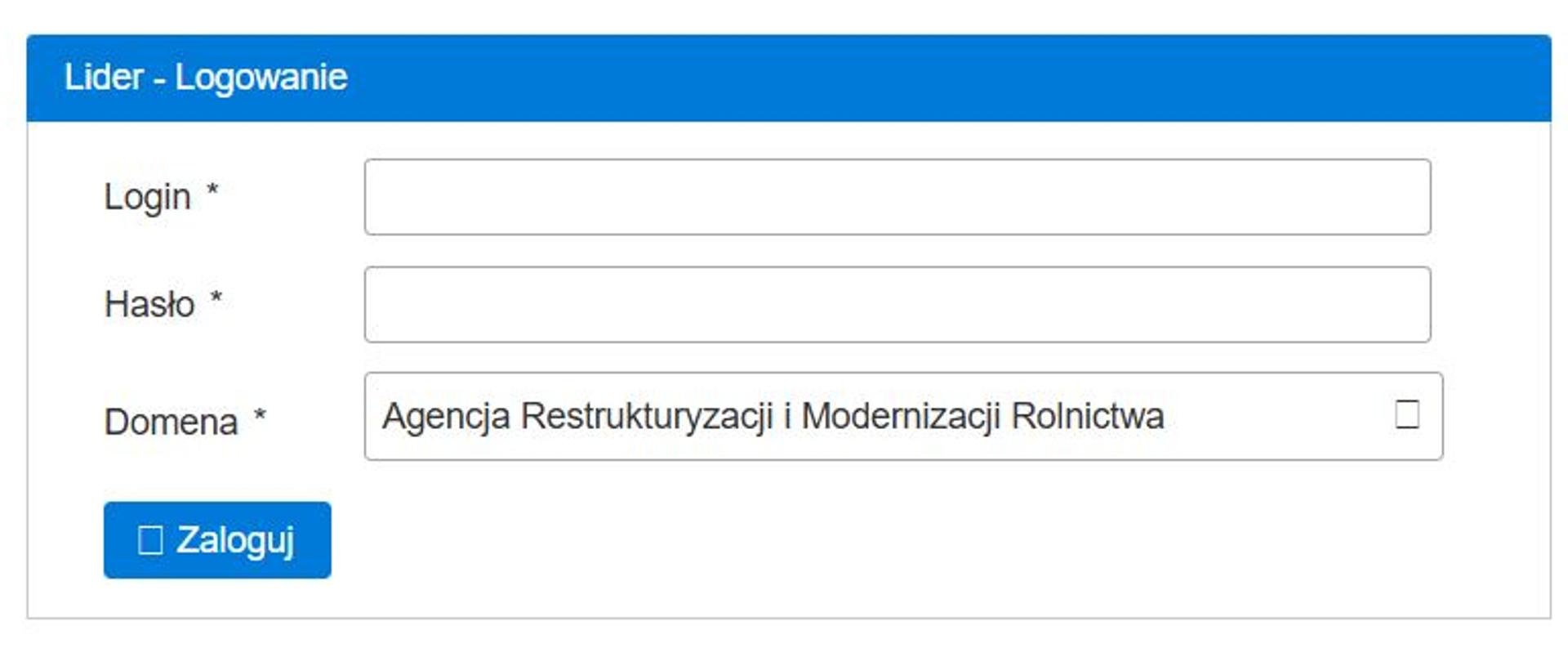This screenshot has height=662, width=1568.
Task: Click the Domena field label
Action: (x=171, y=422)
